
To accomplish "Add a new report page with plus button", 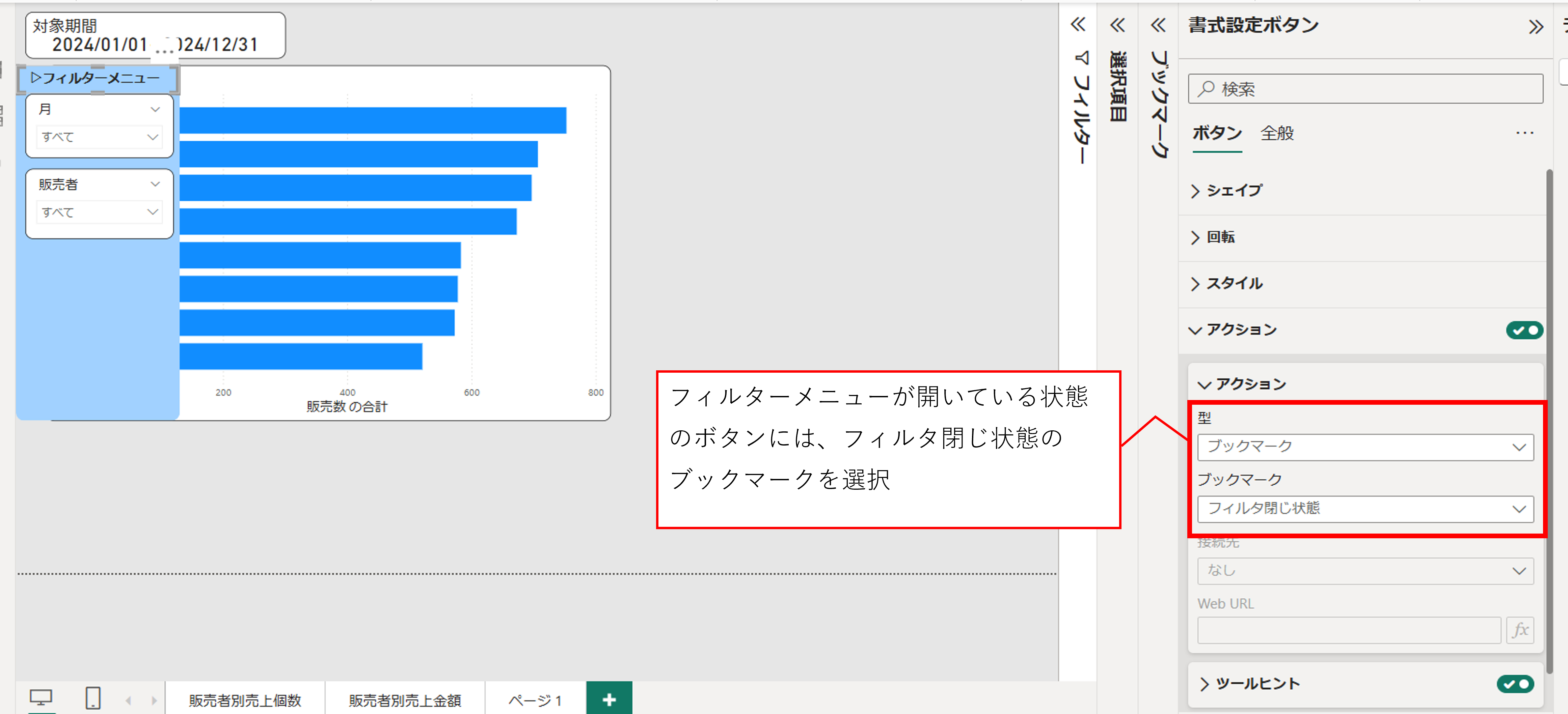I will coord(609,699).
